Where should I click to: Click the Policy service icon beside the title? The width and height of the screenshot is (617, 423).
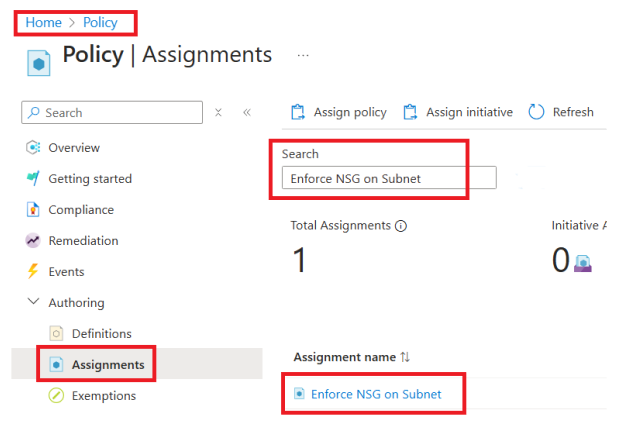(x=38, y=59)
